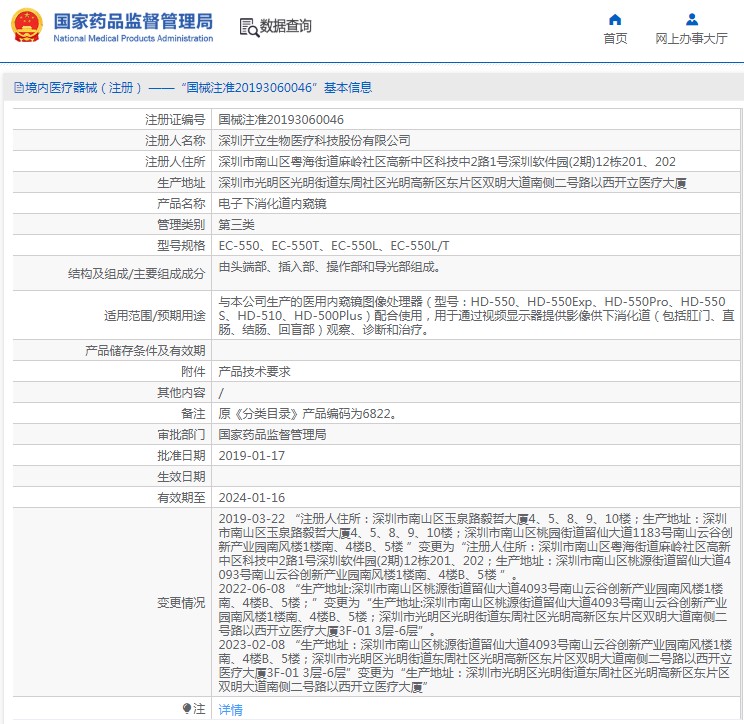The height and width of the screenshot is (724, 744).
Task: Click the 适用范围/预期用途 description text
Action: 476,316
